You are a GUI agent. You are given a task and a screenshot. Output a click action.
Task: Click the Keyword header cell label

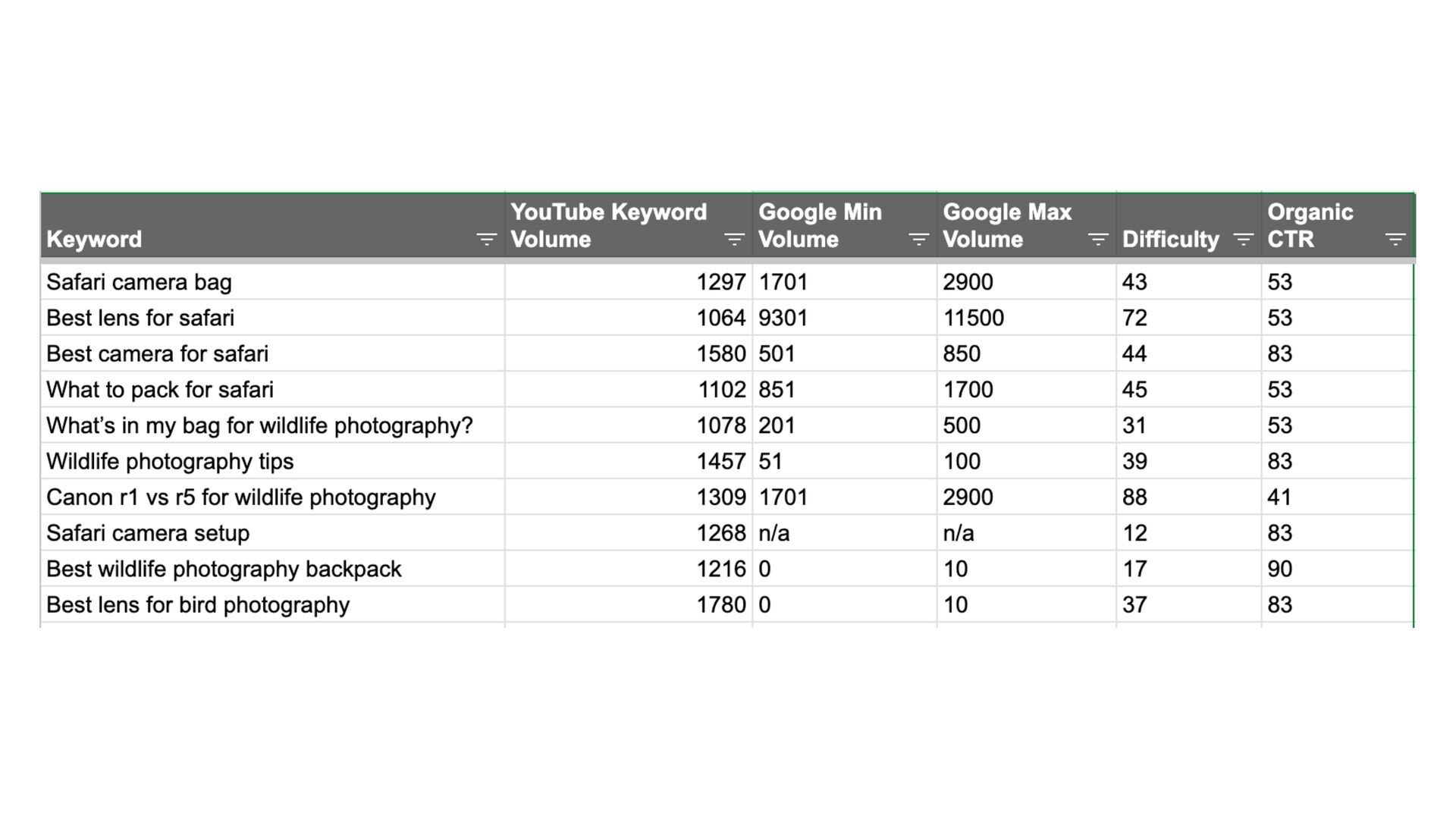pos(94,240)
